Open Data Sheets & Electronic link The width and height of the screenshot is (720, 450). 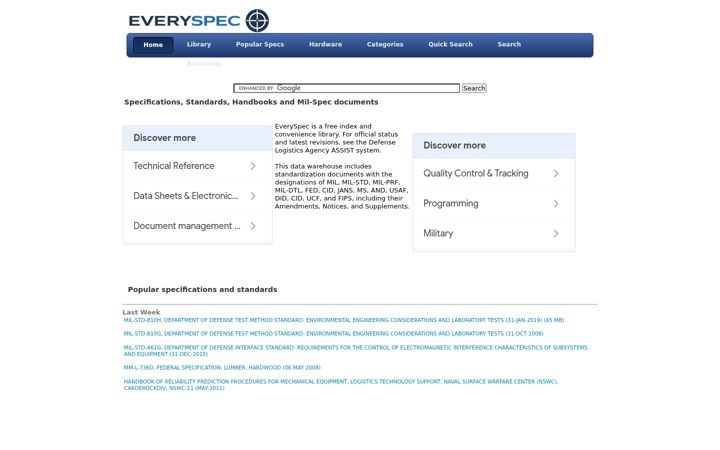click(186, 196)
